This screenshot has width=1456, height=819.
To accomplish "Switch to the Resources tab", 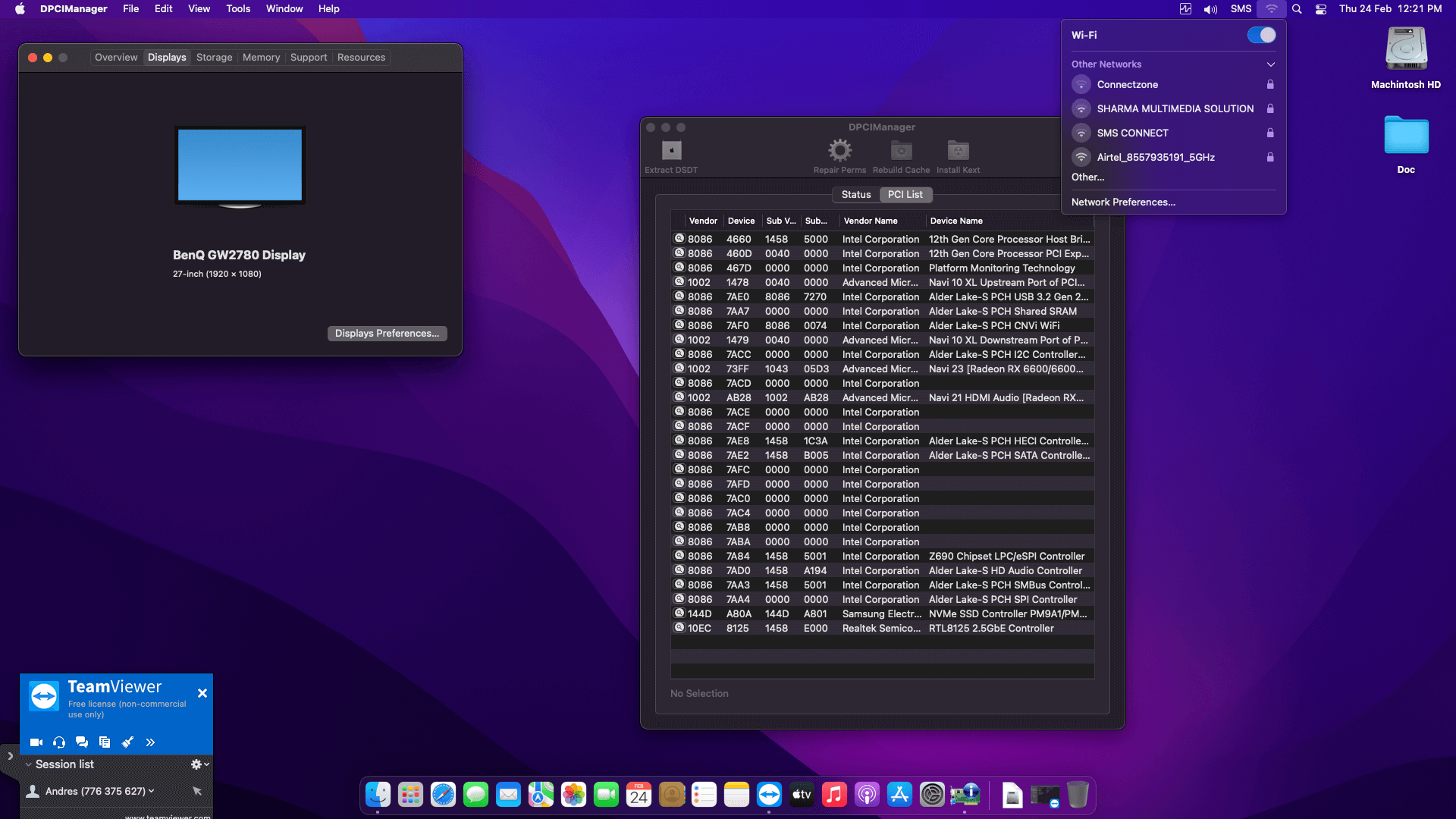I will (x=361, y=58).
